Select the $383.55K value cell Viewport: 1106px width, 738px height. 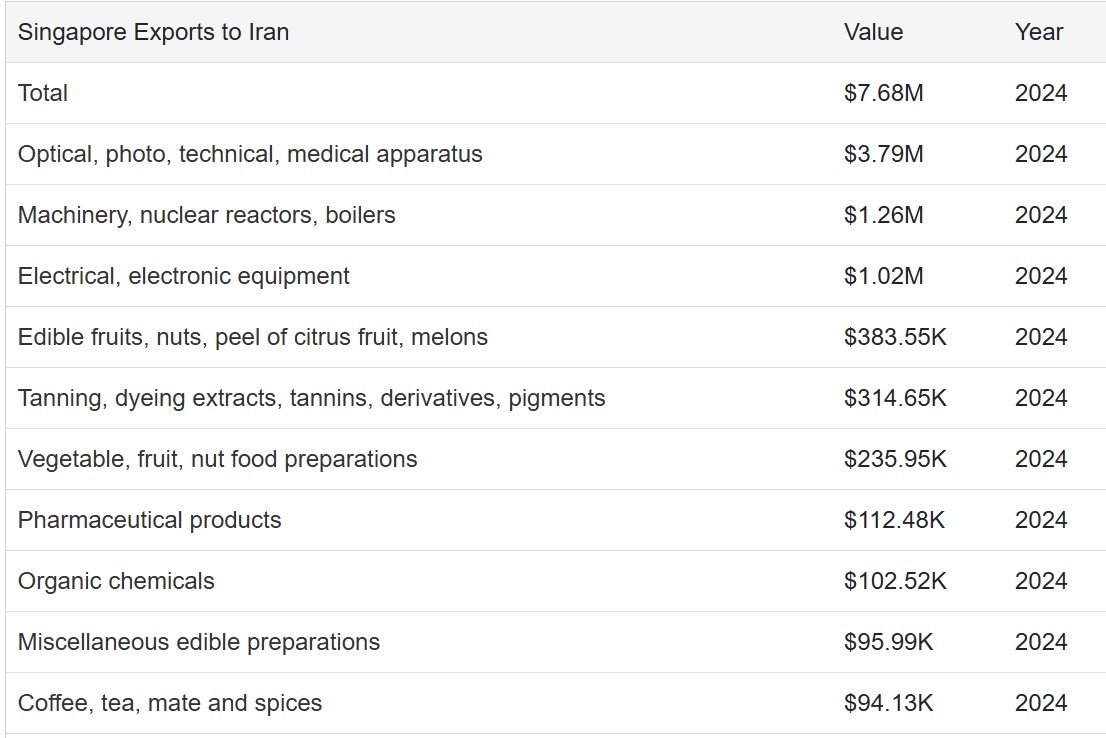coord(894,337)
